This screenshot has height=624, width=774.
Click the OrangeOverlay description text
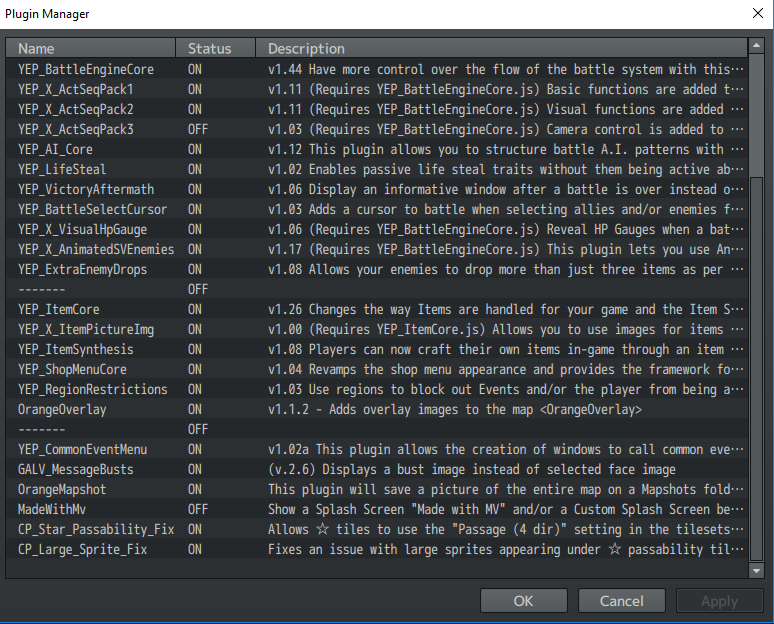point(455,409)
